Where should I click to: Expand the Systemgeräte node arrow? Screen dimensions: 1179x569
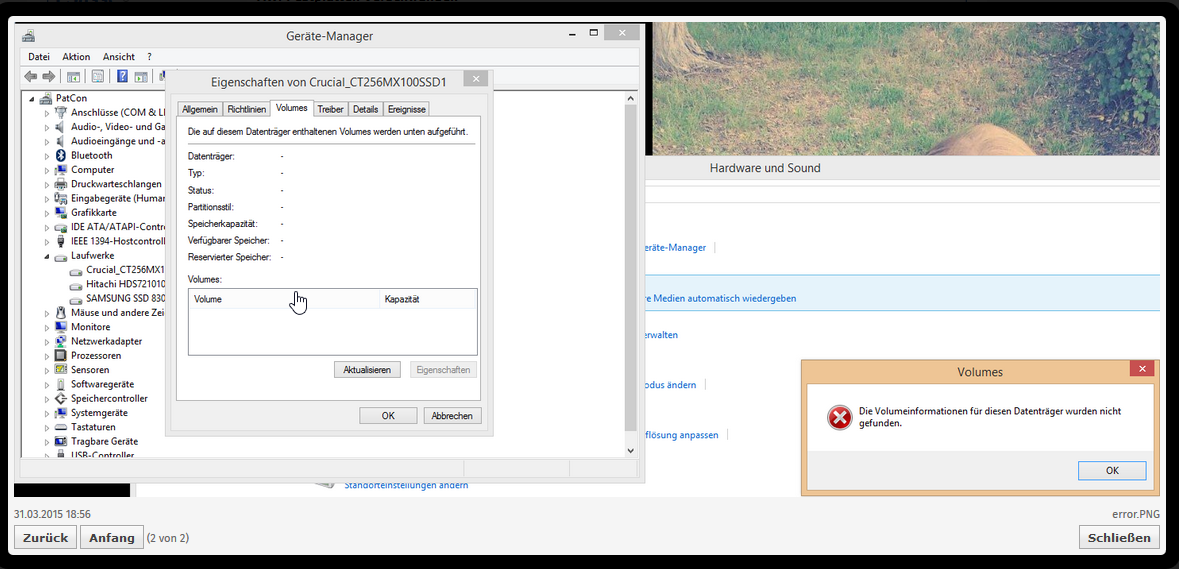coord(47,413)
